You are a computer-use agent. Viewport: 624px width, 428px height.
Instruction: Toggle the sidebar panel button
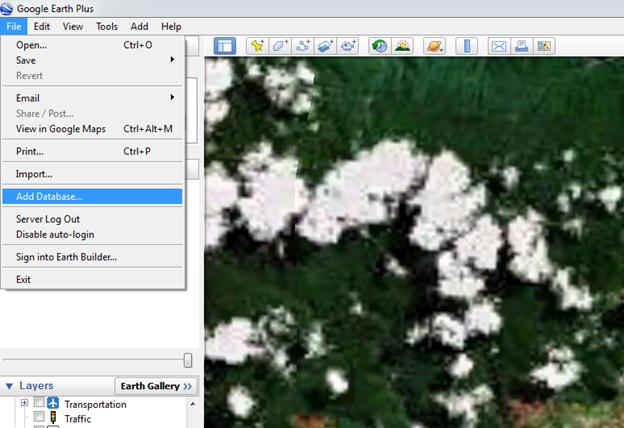(224, 46)
